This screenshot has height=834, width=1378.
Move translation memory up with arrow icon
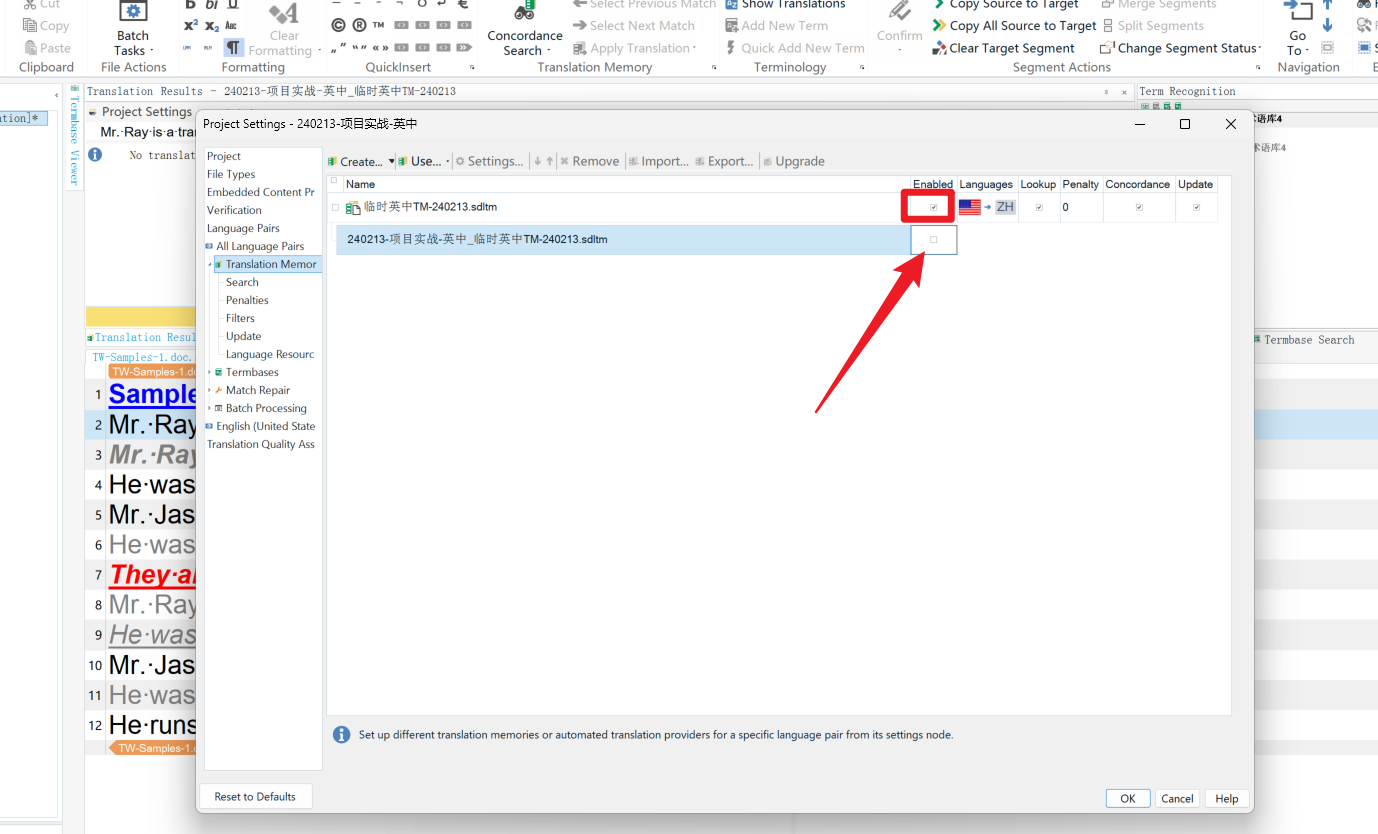pos(549,161)
